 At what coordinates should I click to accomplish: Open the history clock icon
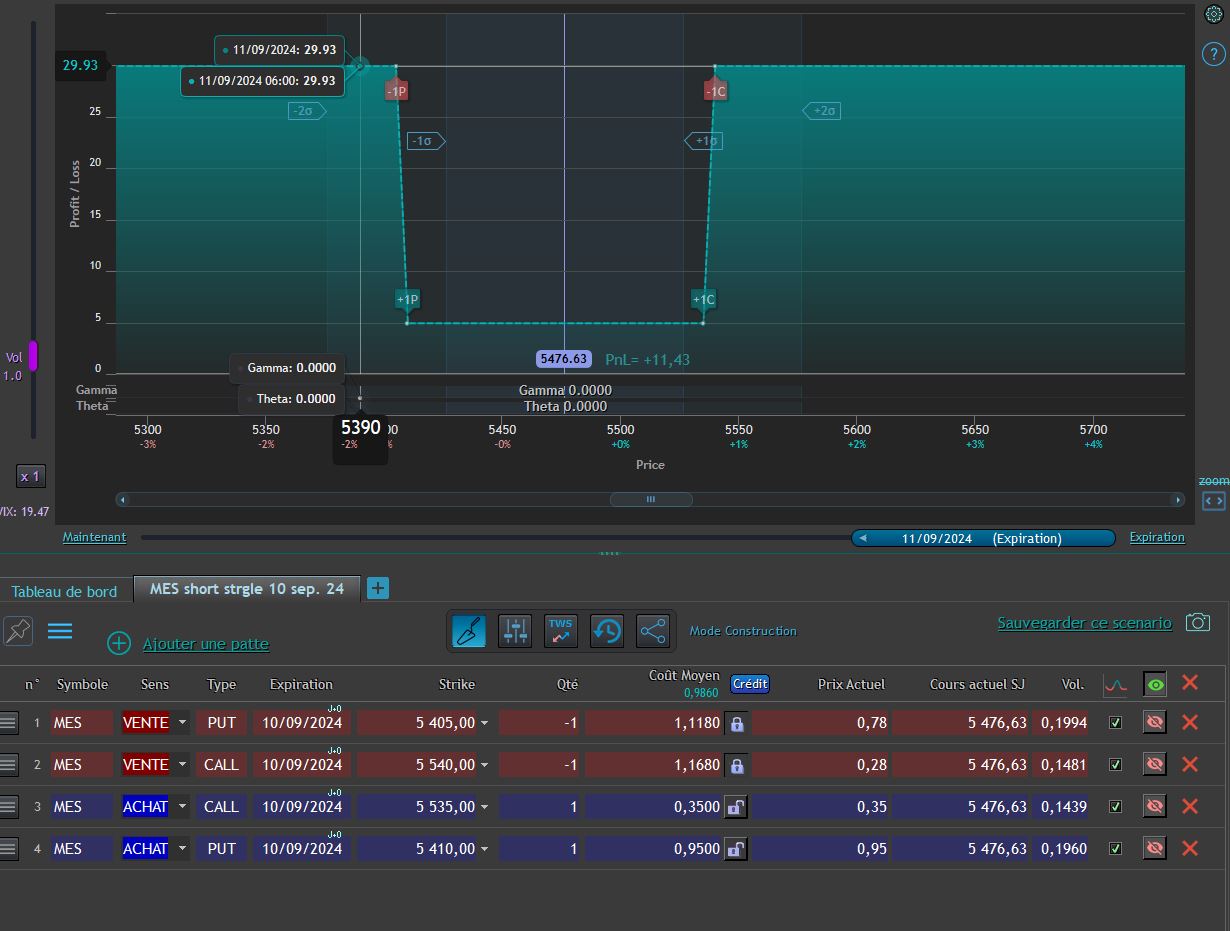[607, 631]
